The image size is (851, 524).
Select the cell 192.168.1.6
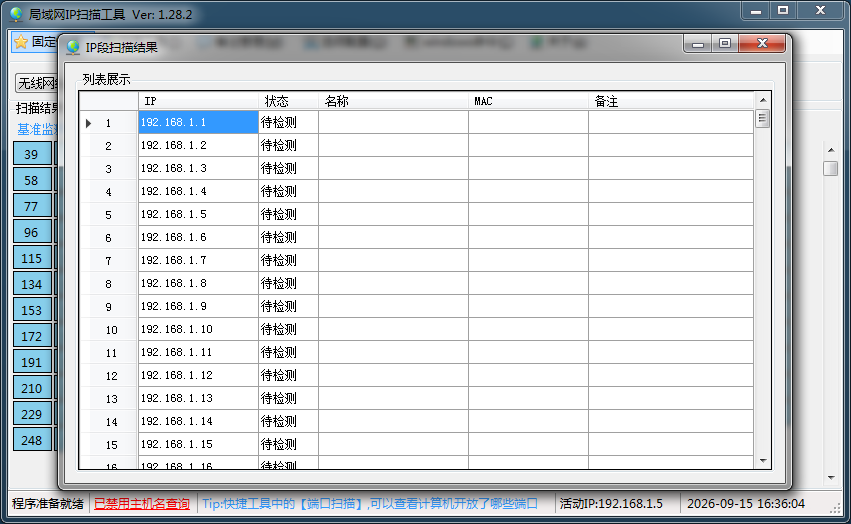pos(198,237)
